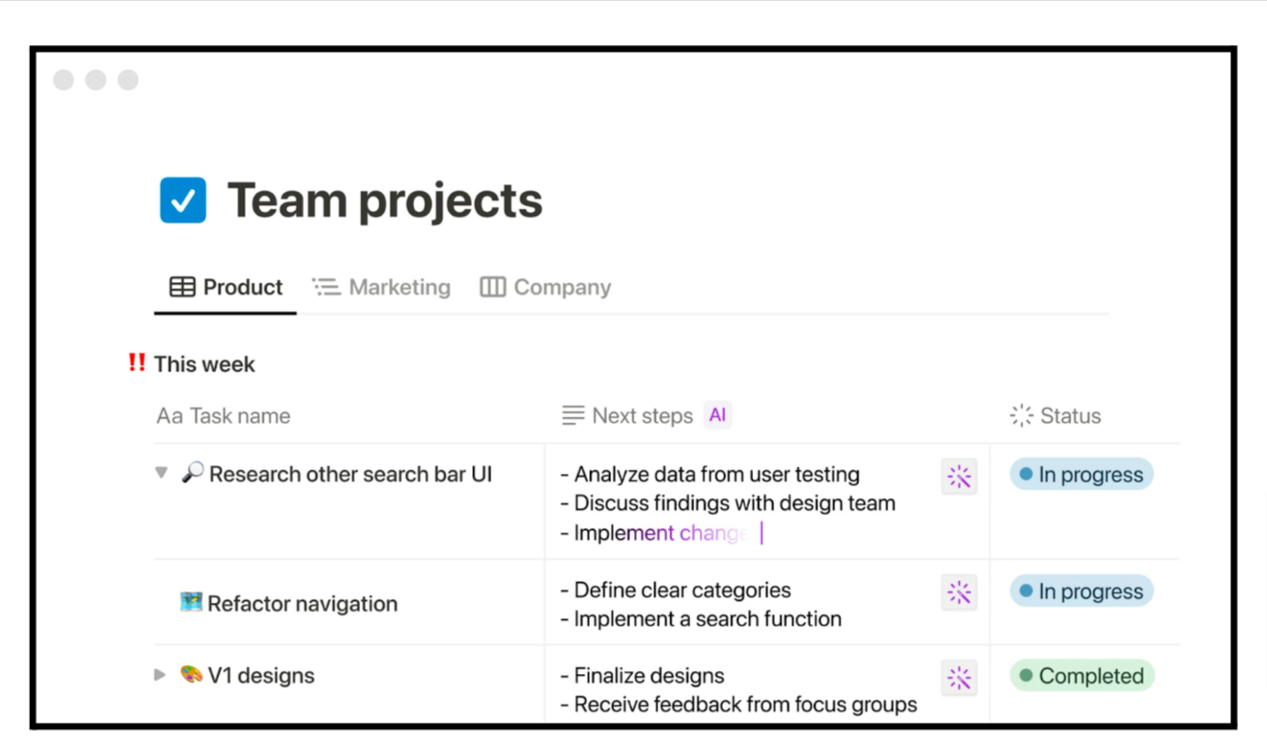1267x745 pixels.
Task: Click the Status column property icon
Action: tap(1021, 415)
